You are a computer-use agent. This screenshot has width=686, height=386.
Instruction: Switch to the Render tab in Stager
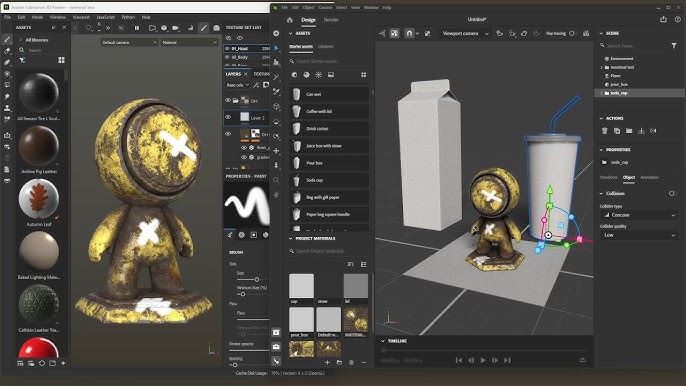[x=331, y=20]
